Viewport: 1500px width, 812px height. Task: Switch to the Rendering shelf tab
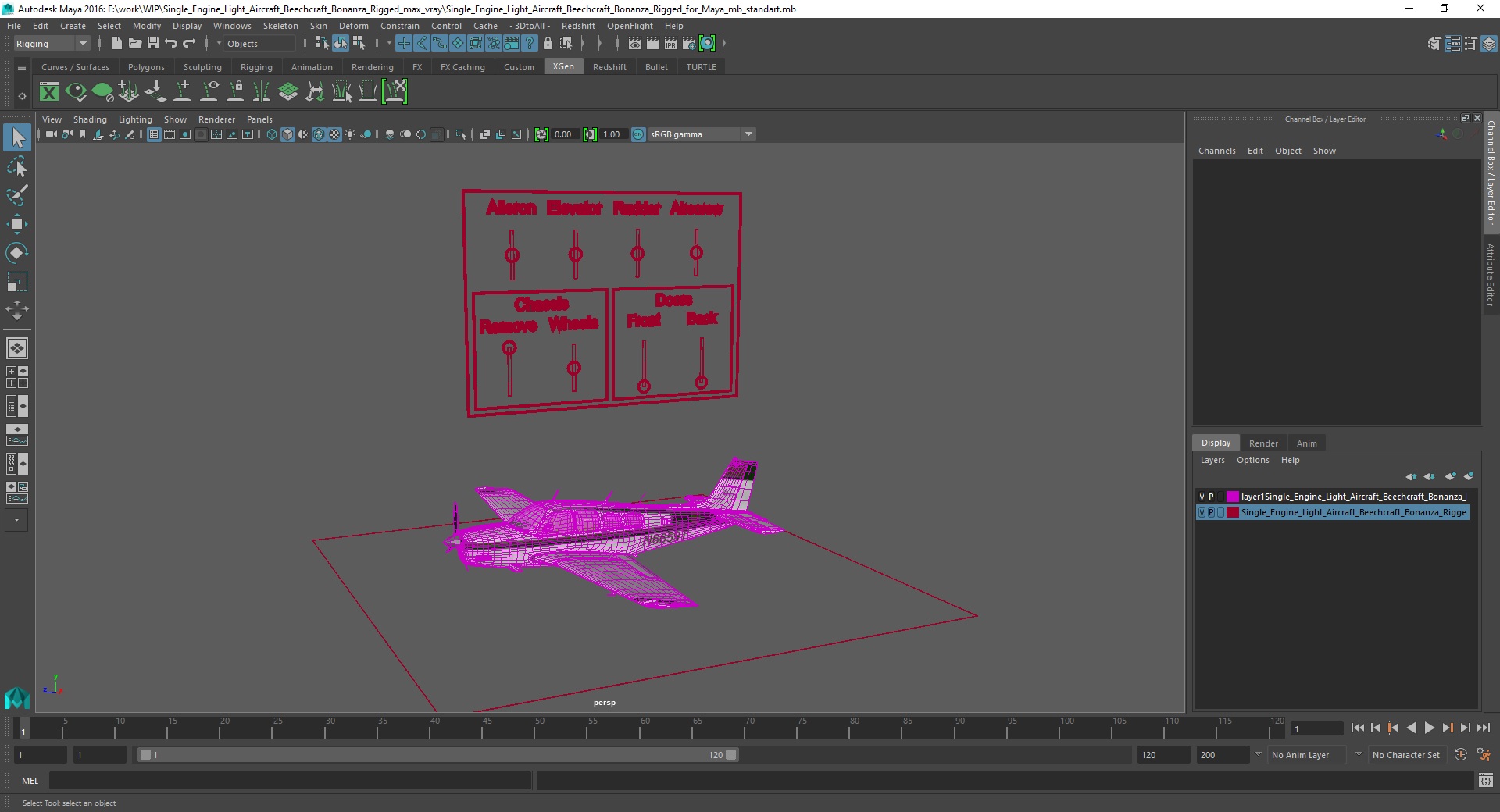point(373,67)
